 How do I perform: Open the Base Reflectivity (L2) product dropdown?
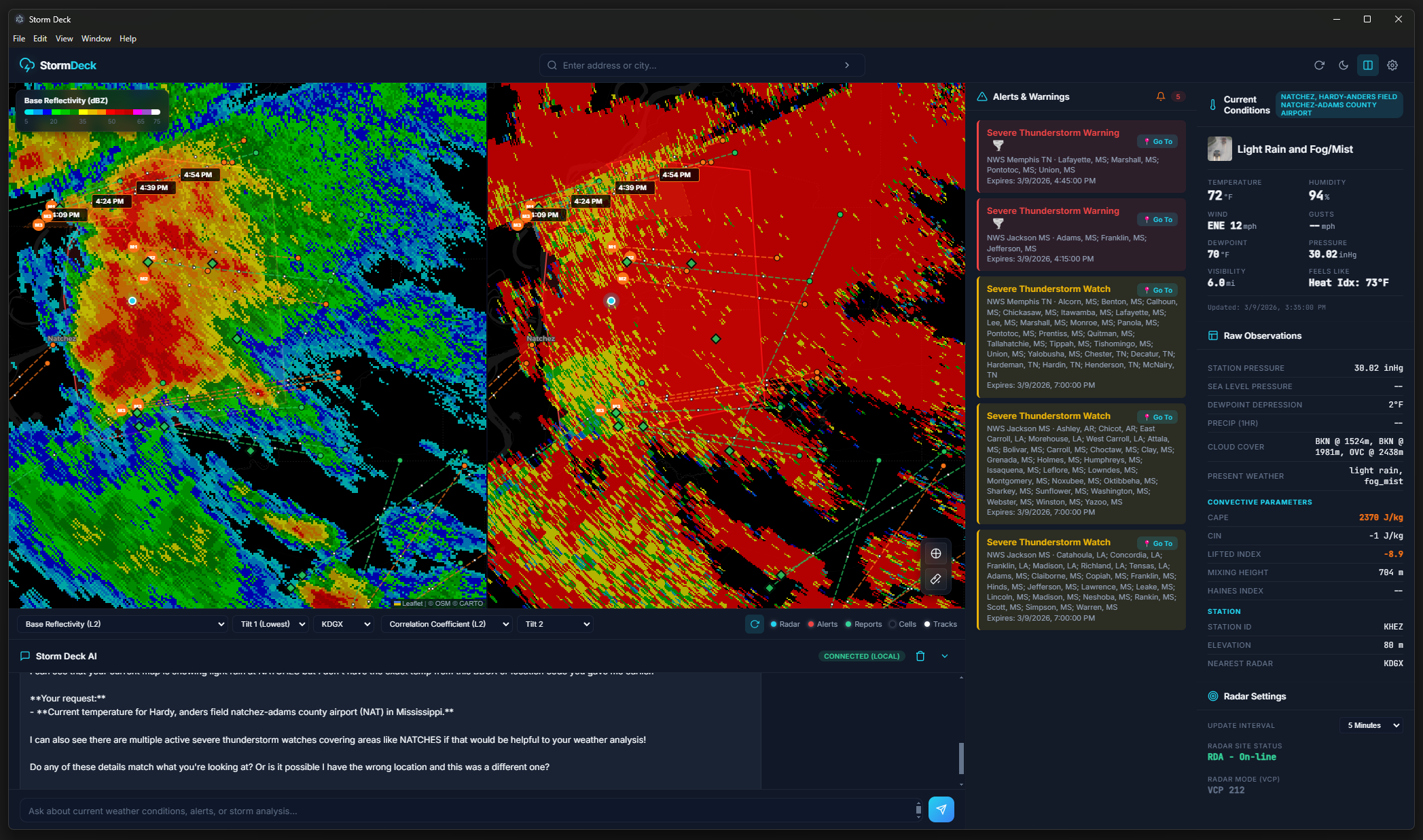pos(122,623)
